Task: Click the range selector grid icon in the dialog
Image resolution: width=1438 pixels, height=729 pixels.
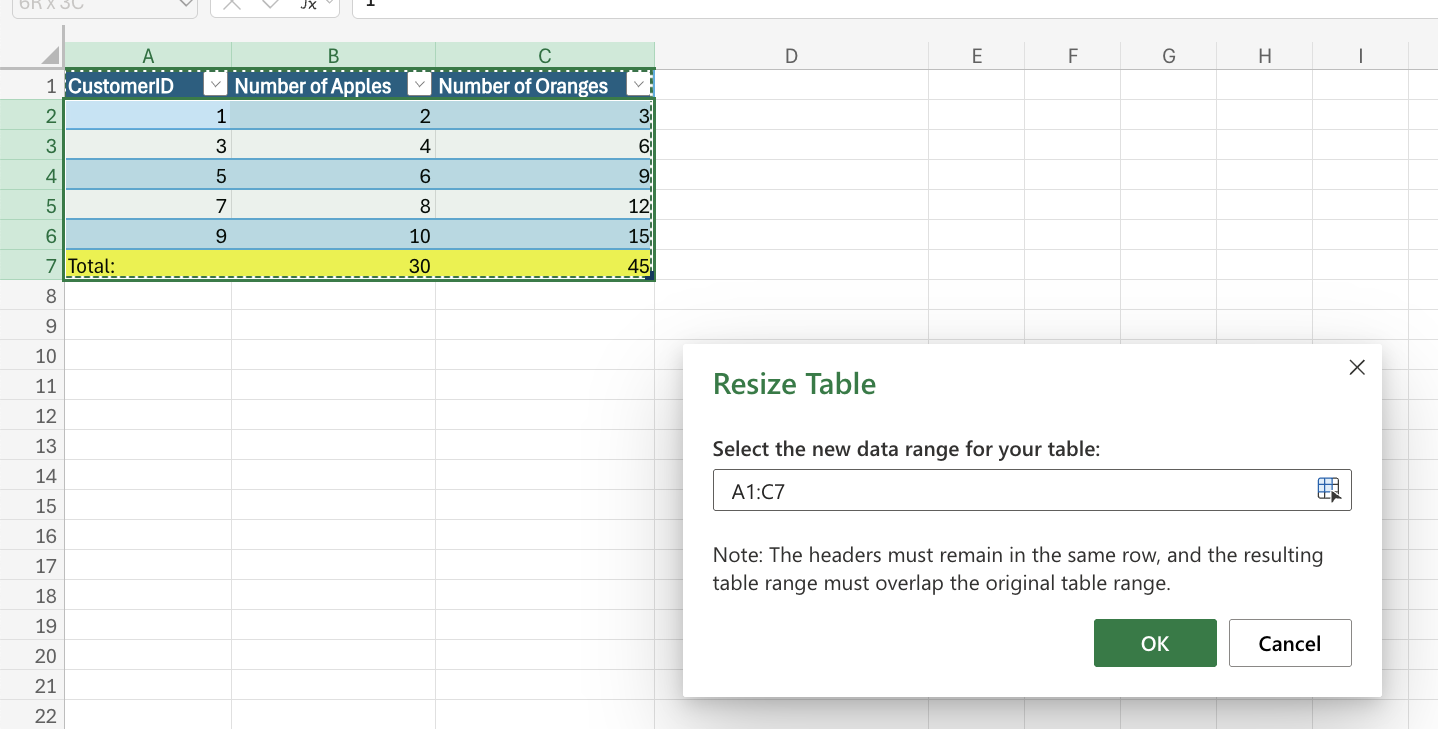Action: click(x=1329, y=489)
